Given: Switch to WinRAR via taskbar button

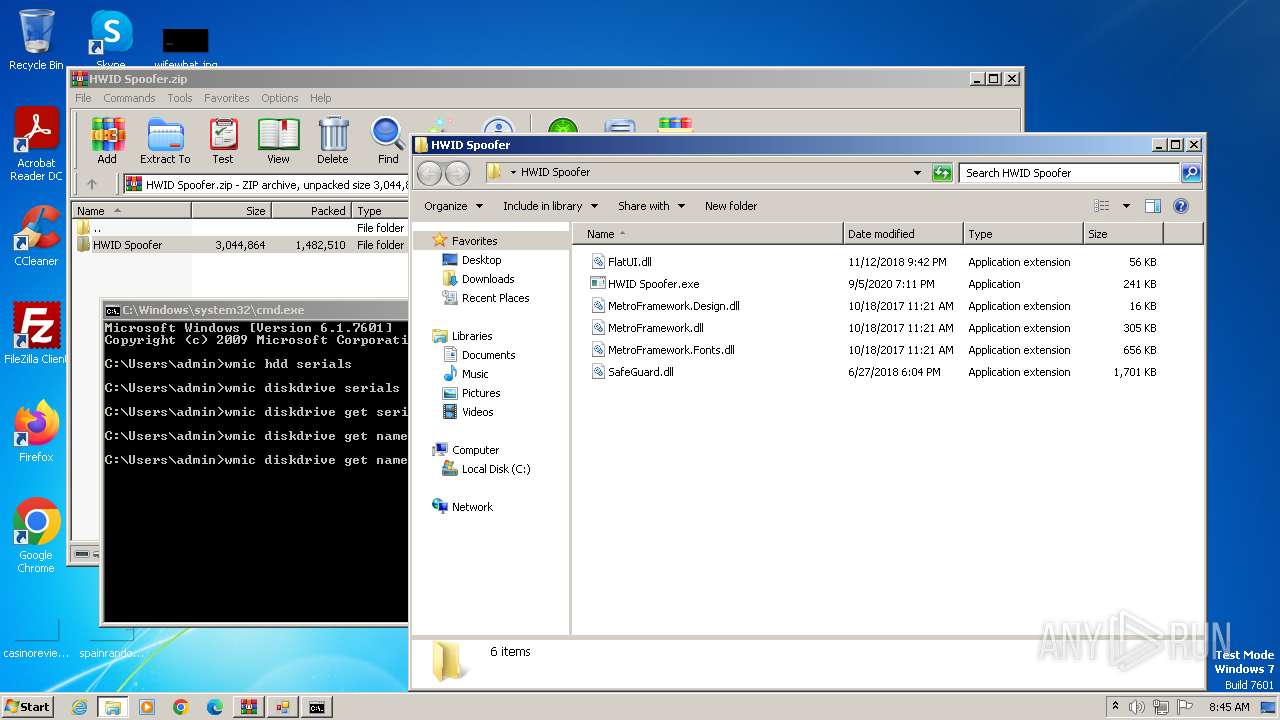Looking at the screenshot, I should pos(249,707).
